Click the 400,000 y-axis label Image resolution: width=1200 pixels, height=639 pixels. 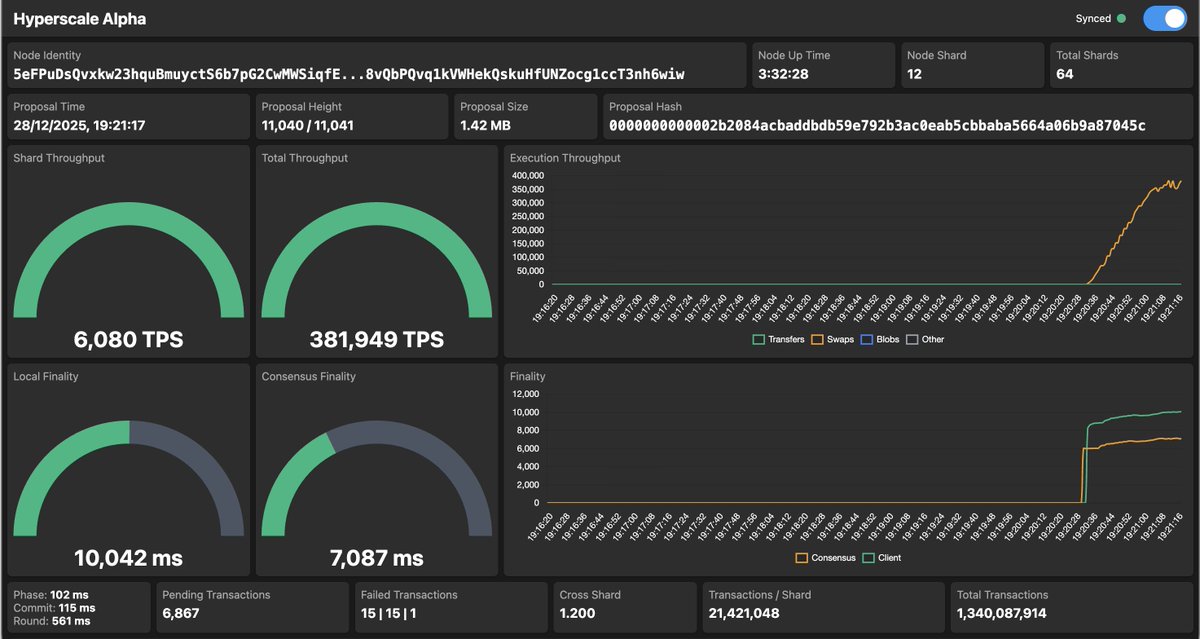pos(526,175)
